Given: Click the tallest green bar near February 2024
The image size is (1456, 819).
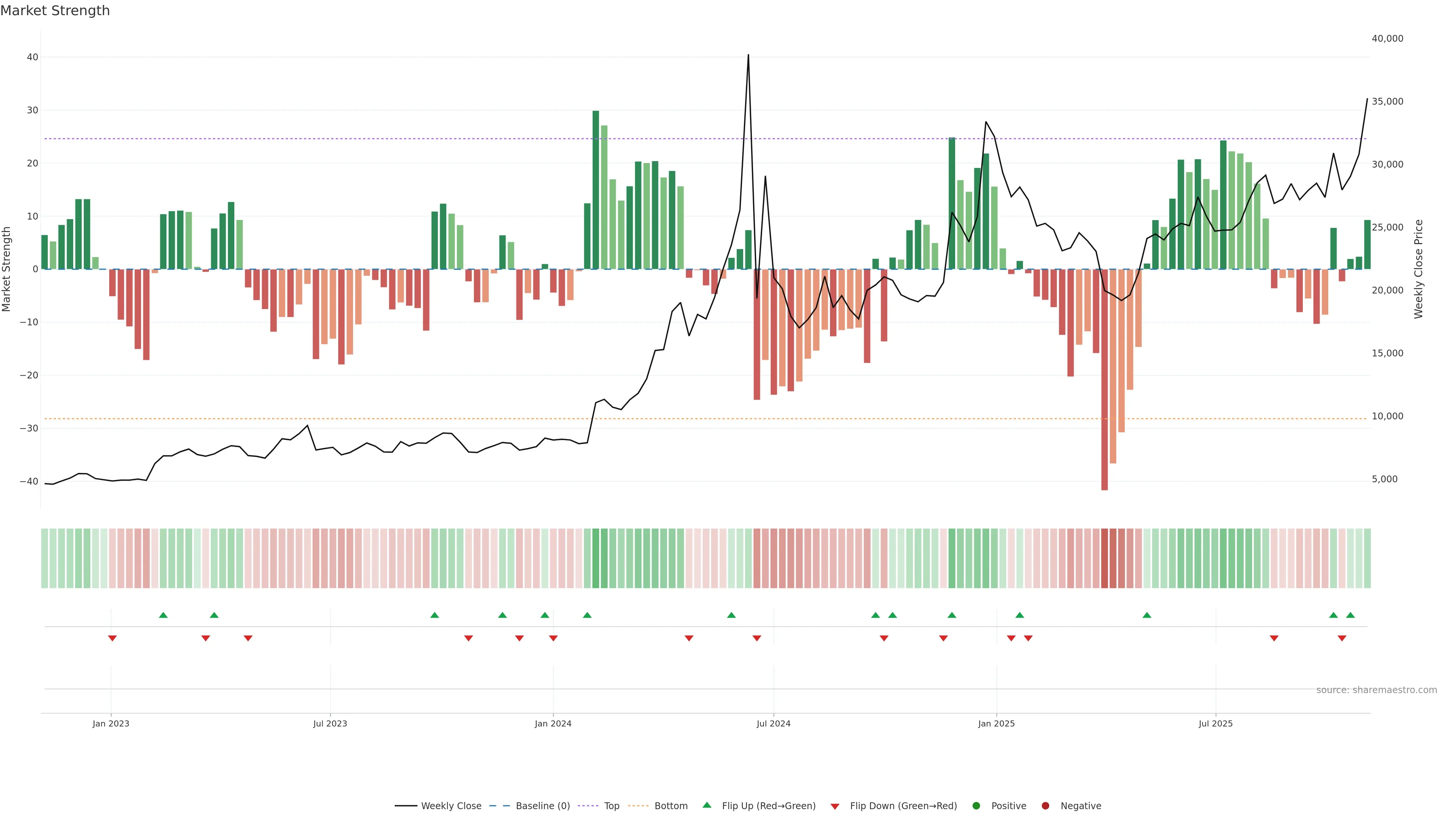Looking at the screenshot, I should (596, 189).
